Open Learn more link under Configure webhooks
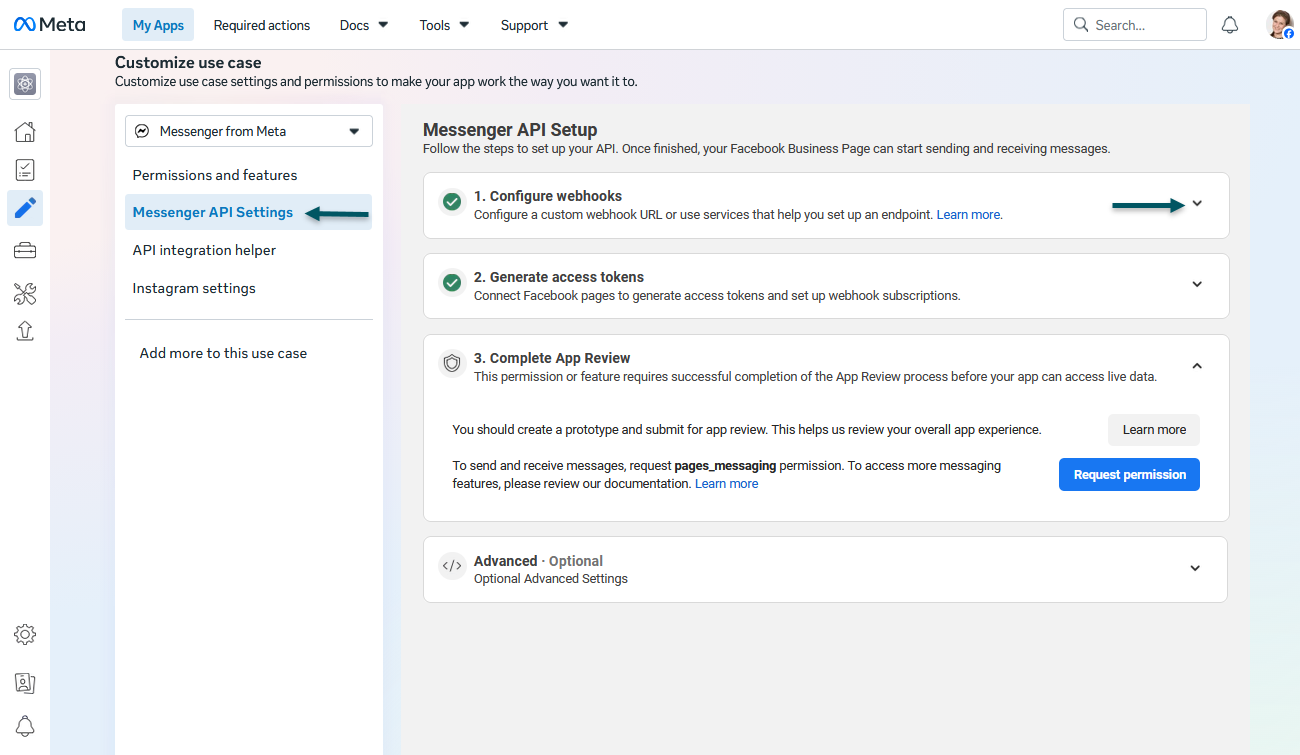 968,215
